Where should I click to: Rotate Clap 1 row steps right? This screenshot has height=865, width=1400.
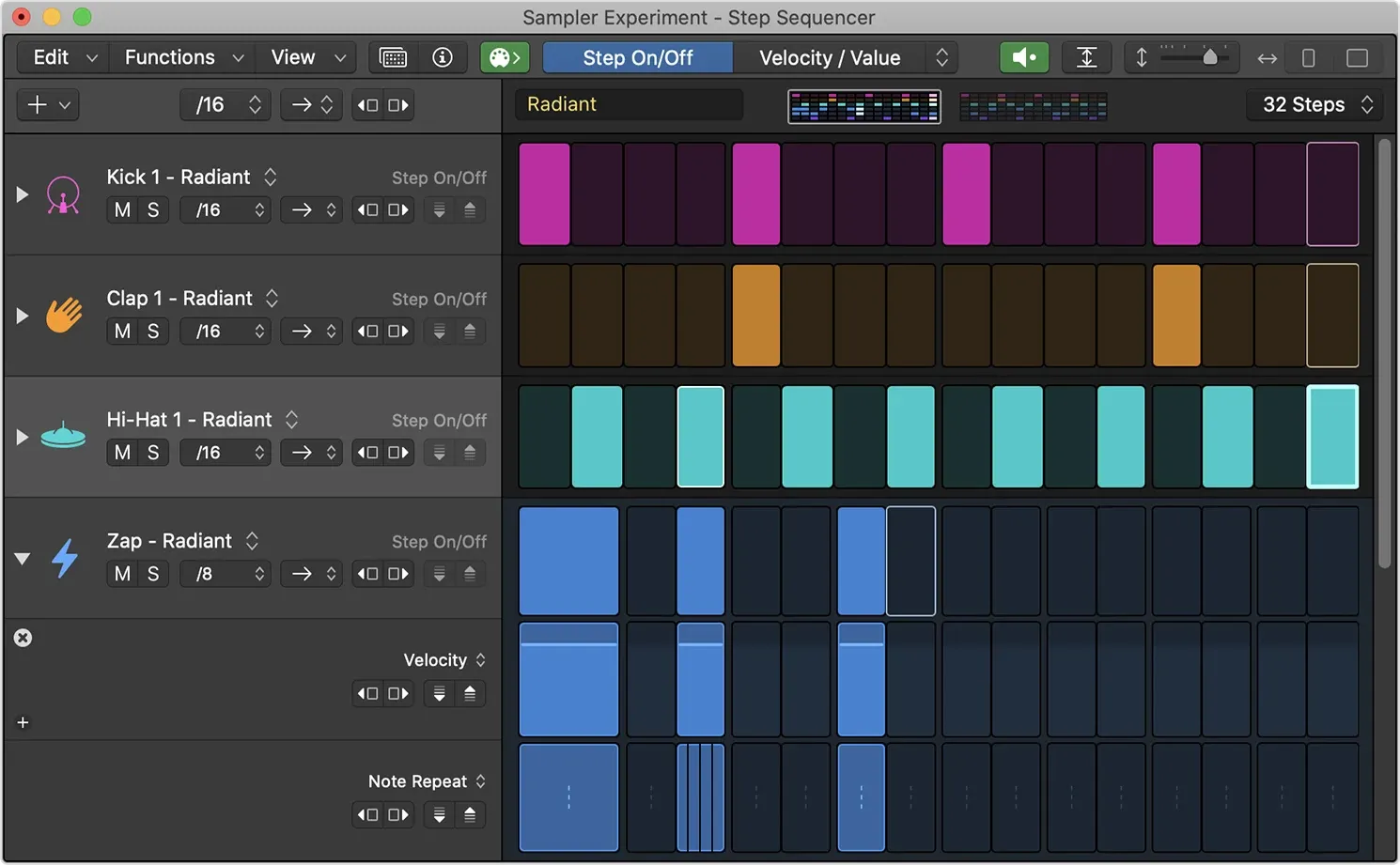point(398,332)
